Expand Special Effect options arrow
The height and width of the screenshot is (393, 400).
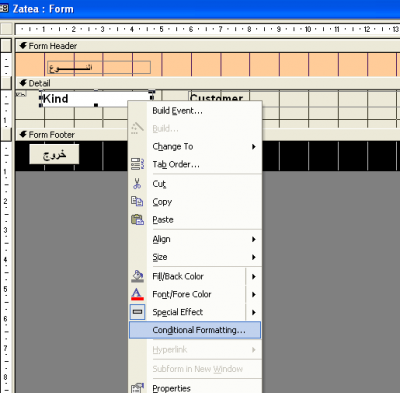point(254,312)
